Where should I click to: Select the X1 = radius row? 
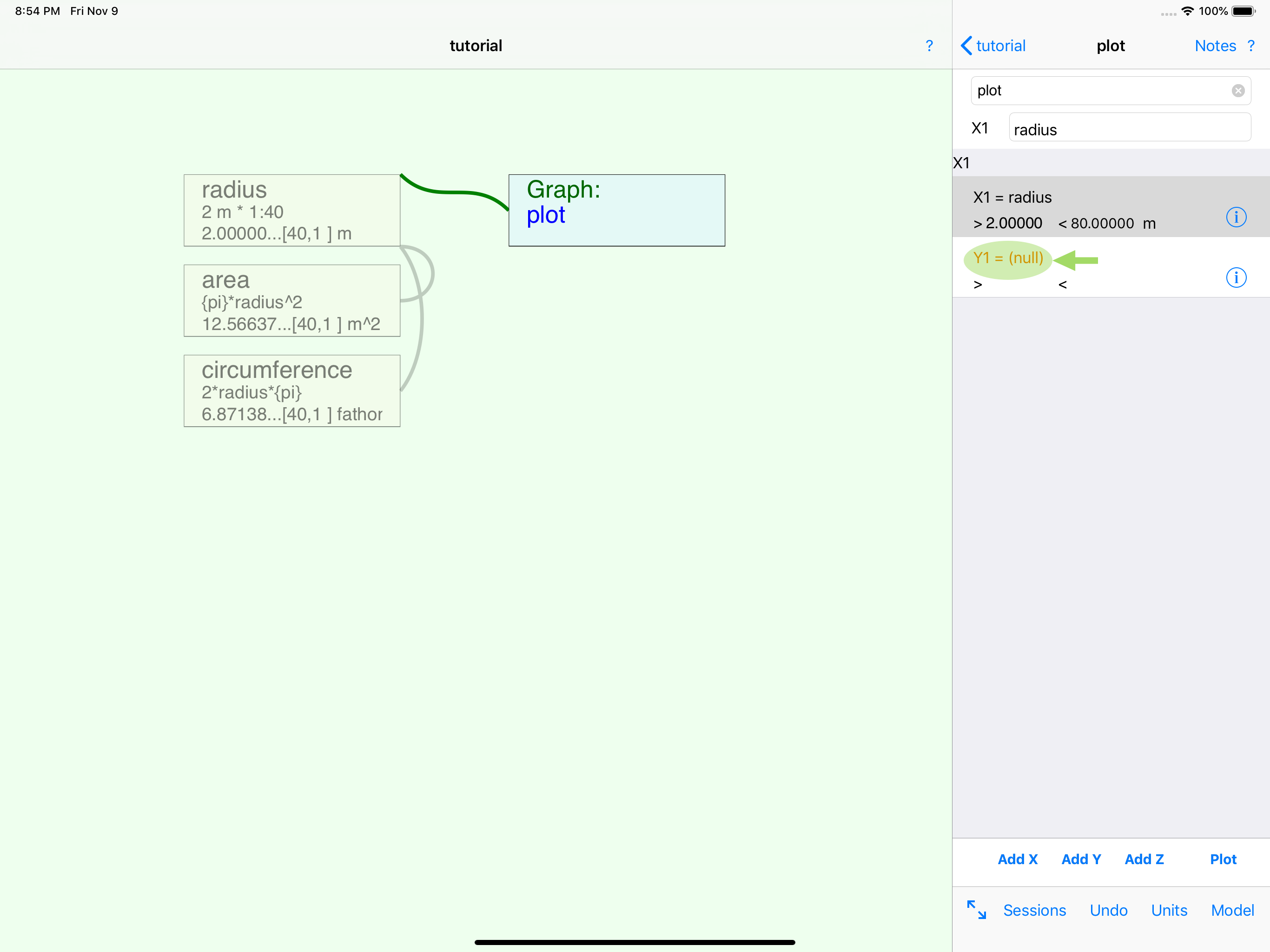pos(1111,207)
